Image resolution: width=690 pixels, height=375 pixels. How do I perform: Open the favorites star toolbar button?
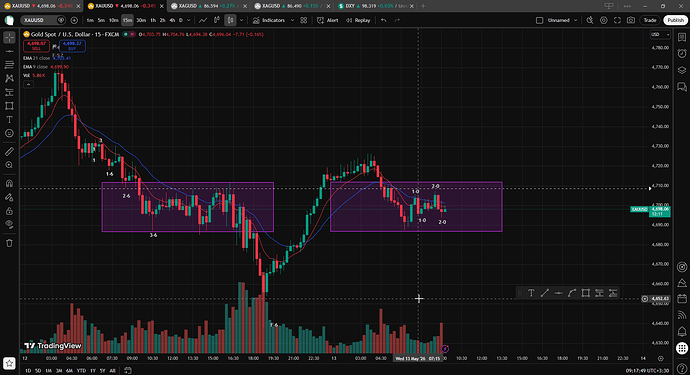9,364
